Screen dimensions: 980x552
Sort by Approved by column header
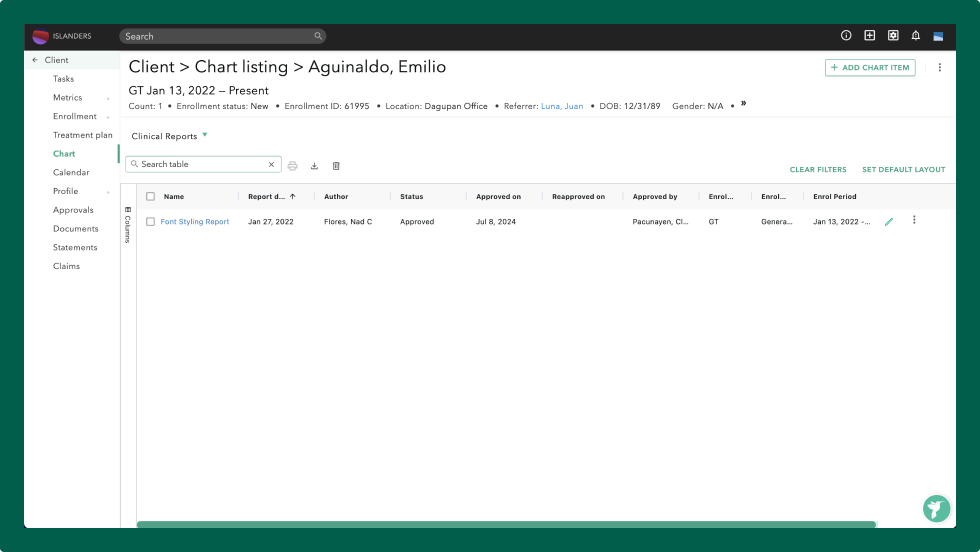654,196
